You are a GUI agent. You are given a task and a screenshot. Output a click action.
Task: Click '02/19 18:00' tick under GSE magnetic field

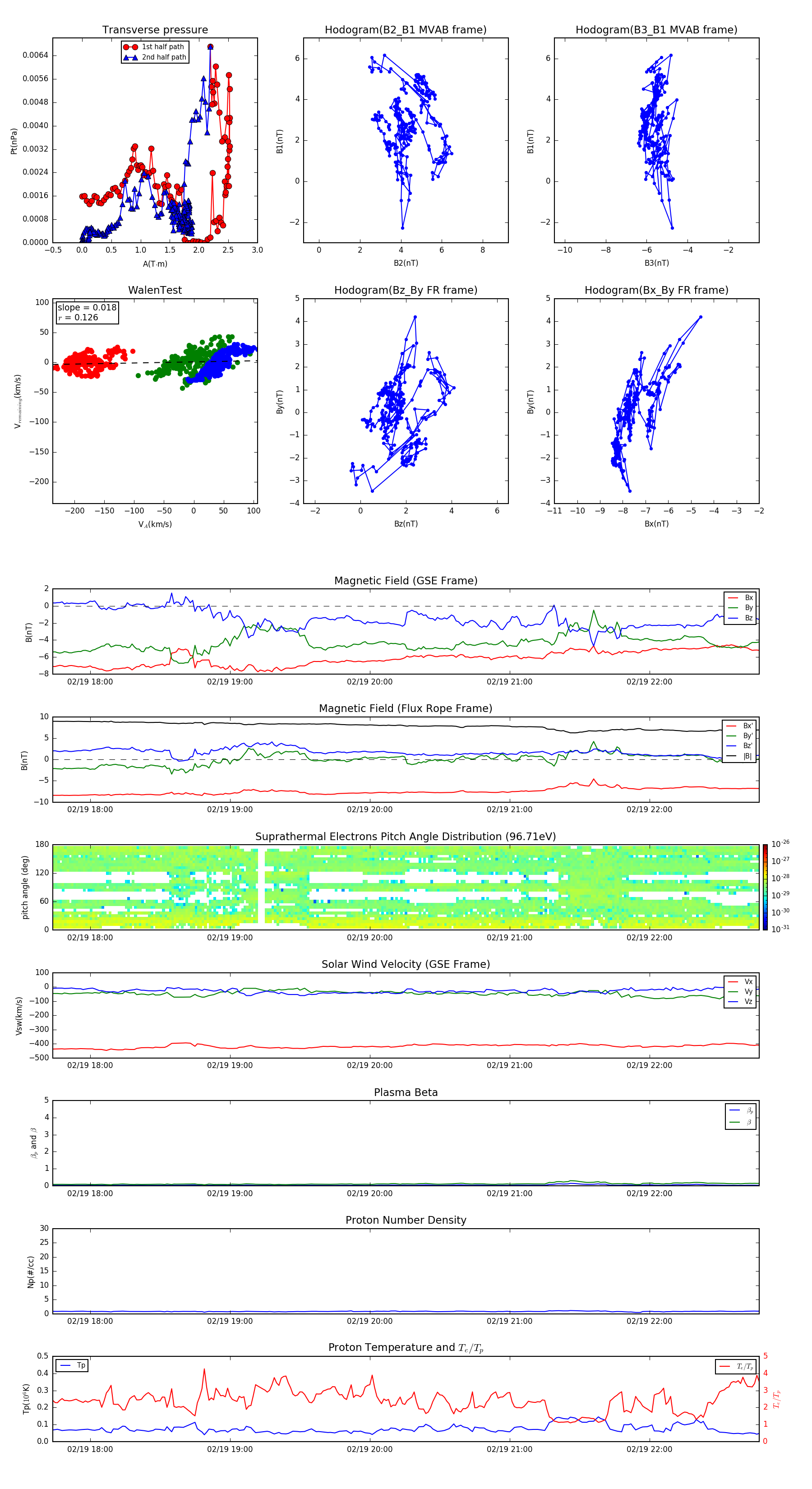[x=90, y=682]
